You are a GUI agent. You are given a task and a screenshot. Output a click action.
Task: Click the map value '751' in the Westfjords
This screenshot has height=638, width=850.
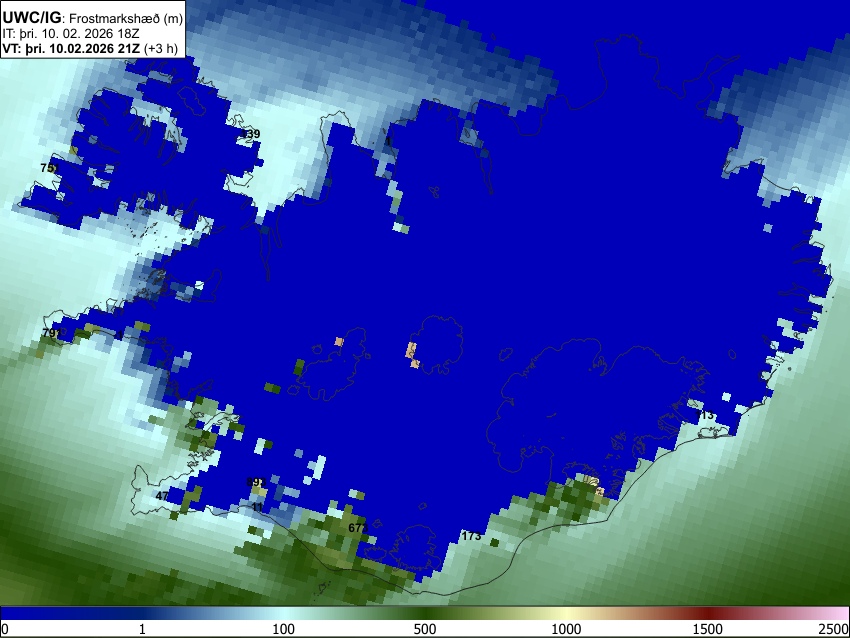[49, 168]
